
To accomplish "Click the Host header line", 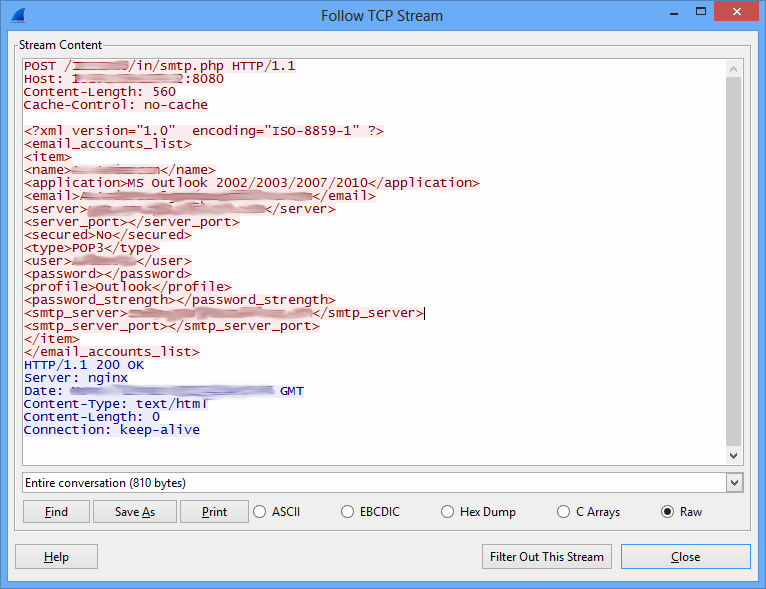I will [124, 79].
